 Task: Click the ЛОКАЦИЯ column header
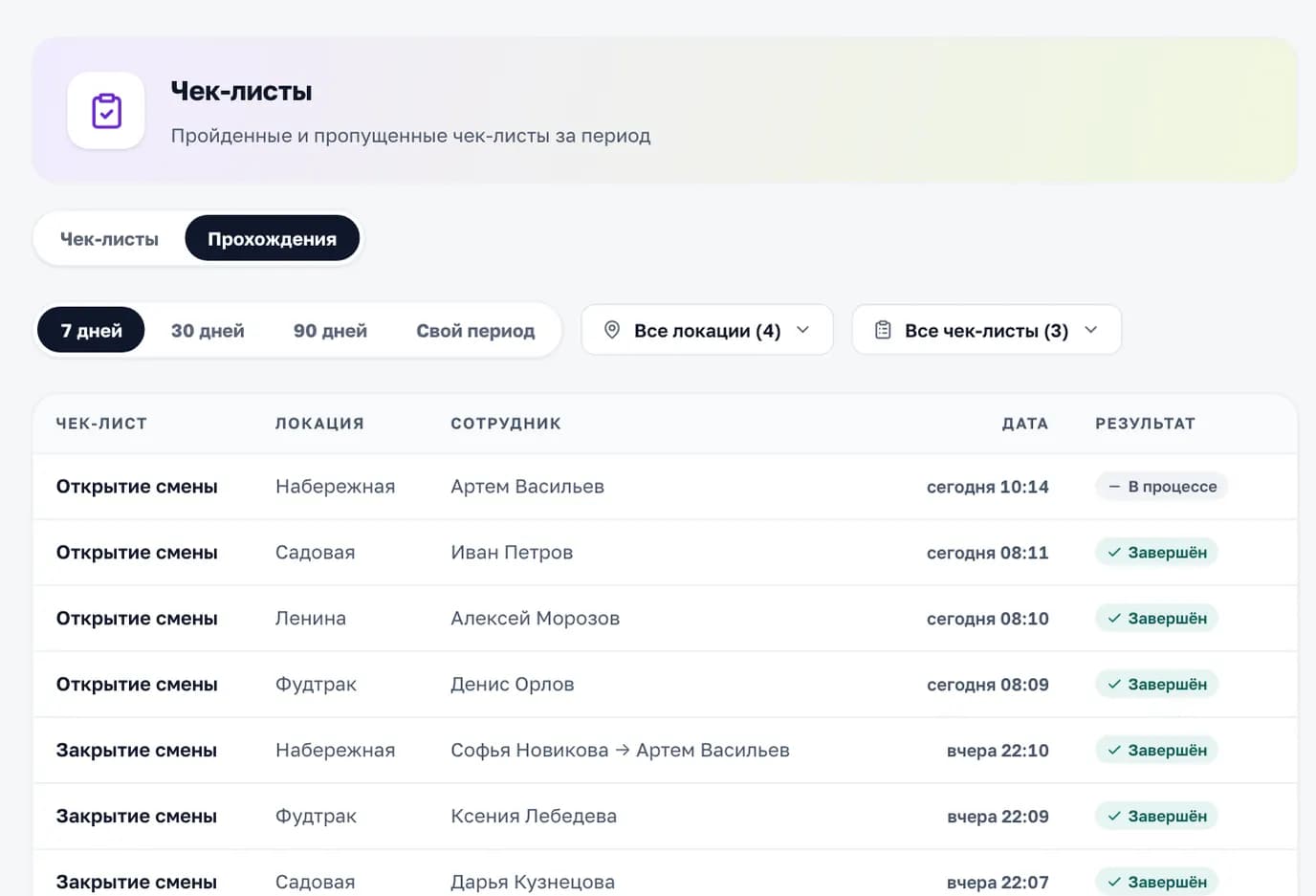point(319,424)
